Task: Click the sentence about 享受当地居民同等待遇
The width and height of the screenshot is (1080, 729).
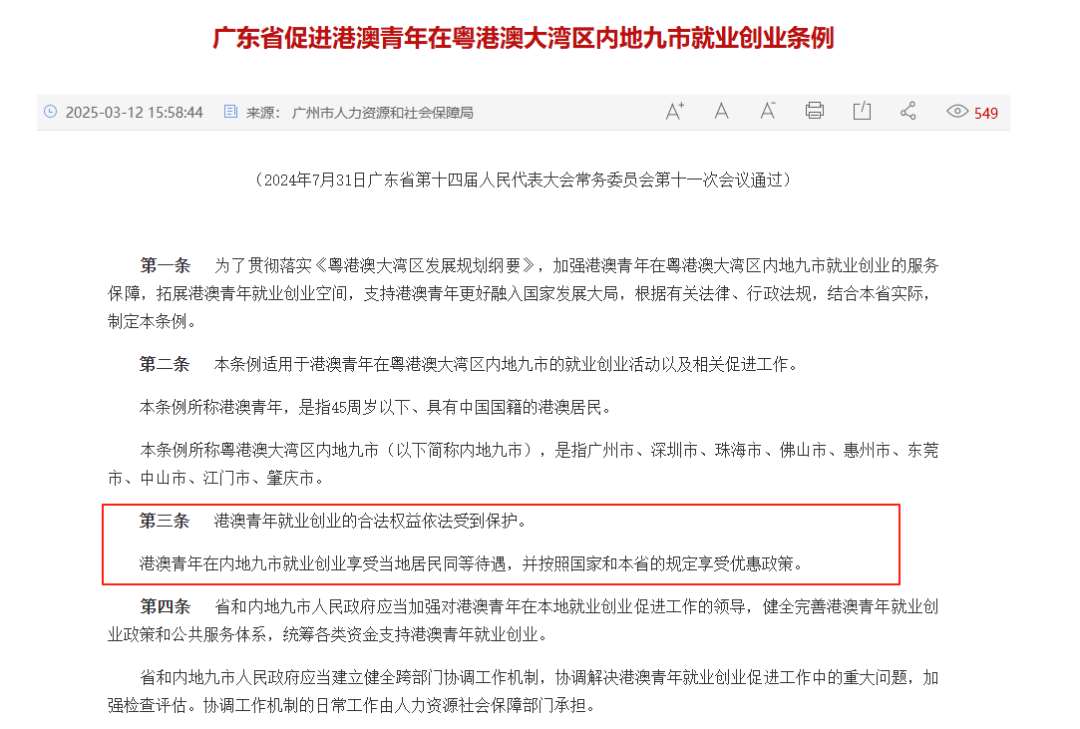Action: click(x=472, y=564)
